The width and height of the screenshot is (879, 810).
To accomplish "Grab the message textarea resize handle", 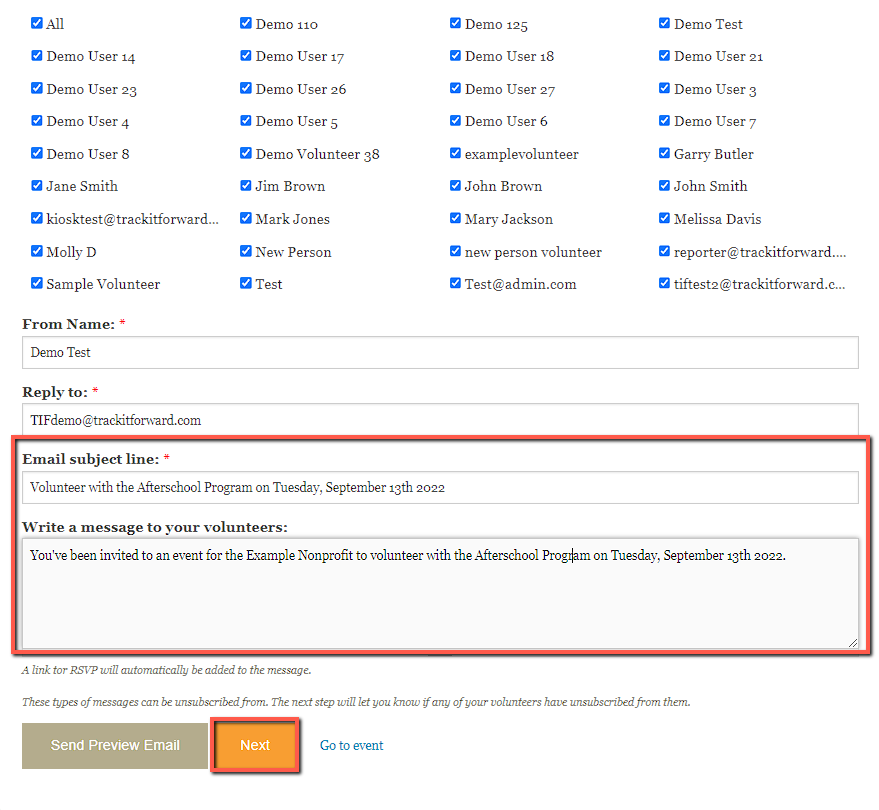I will click(853, 644).
